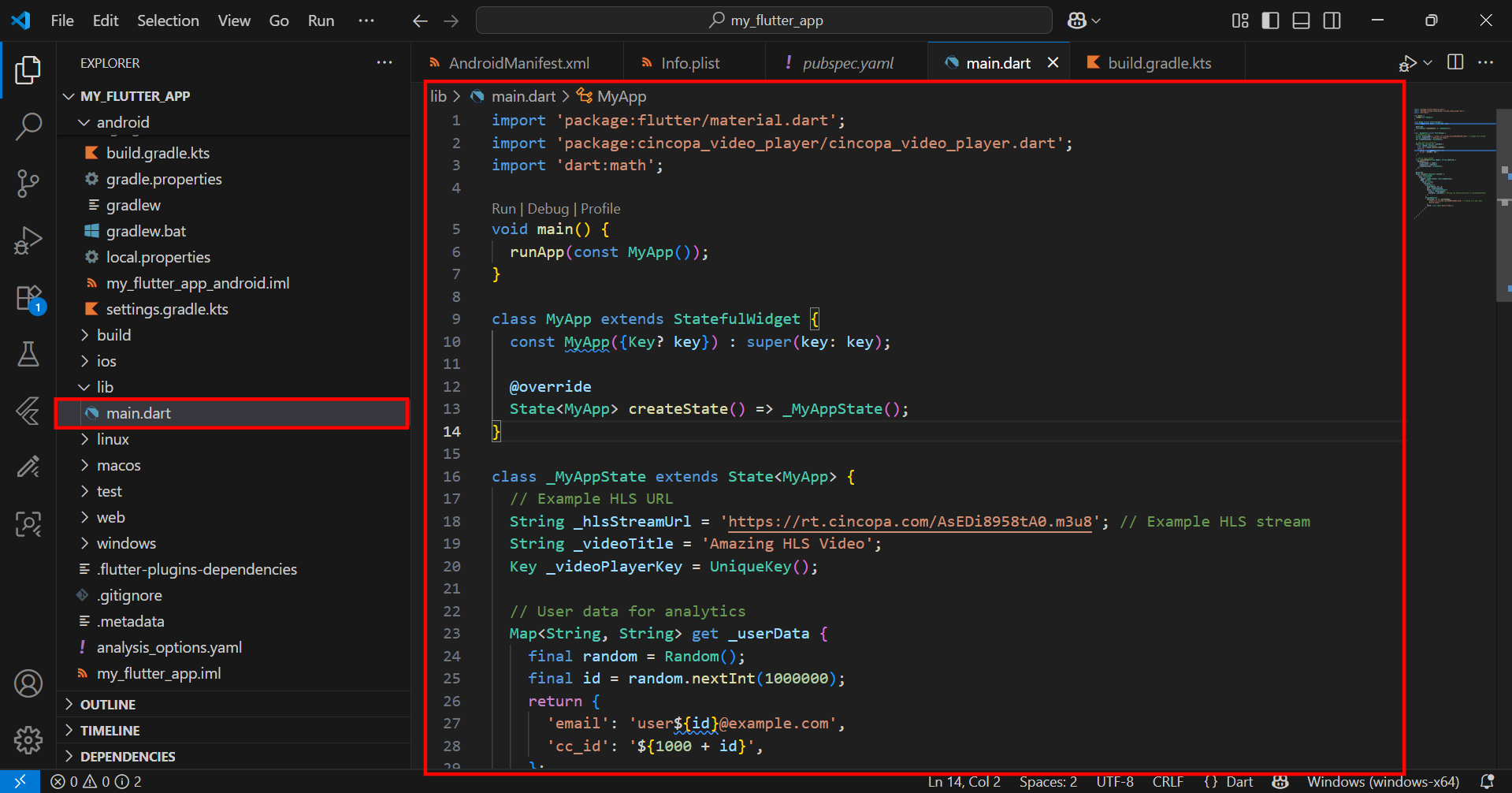Viewport: 1512px width, 793px height.
Task: Click the Customize Layout icon
Action: coord(1240,20)
